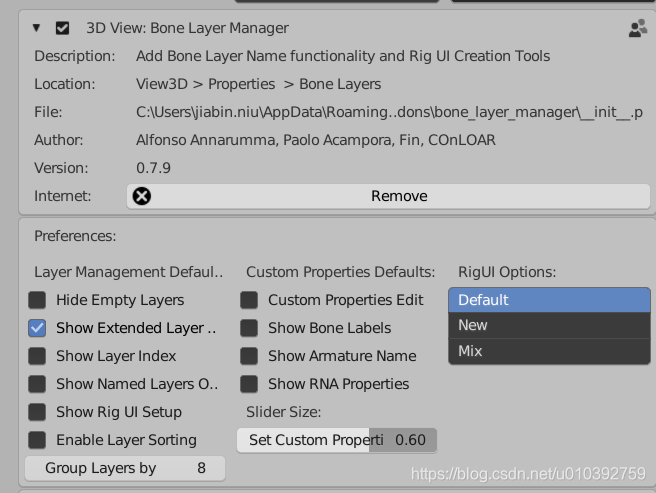Click the RigUI Options: heading
The width and height of the screenshot is (656, 493).
coord(507,272)
